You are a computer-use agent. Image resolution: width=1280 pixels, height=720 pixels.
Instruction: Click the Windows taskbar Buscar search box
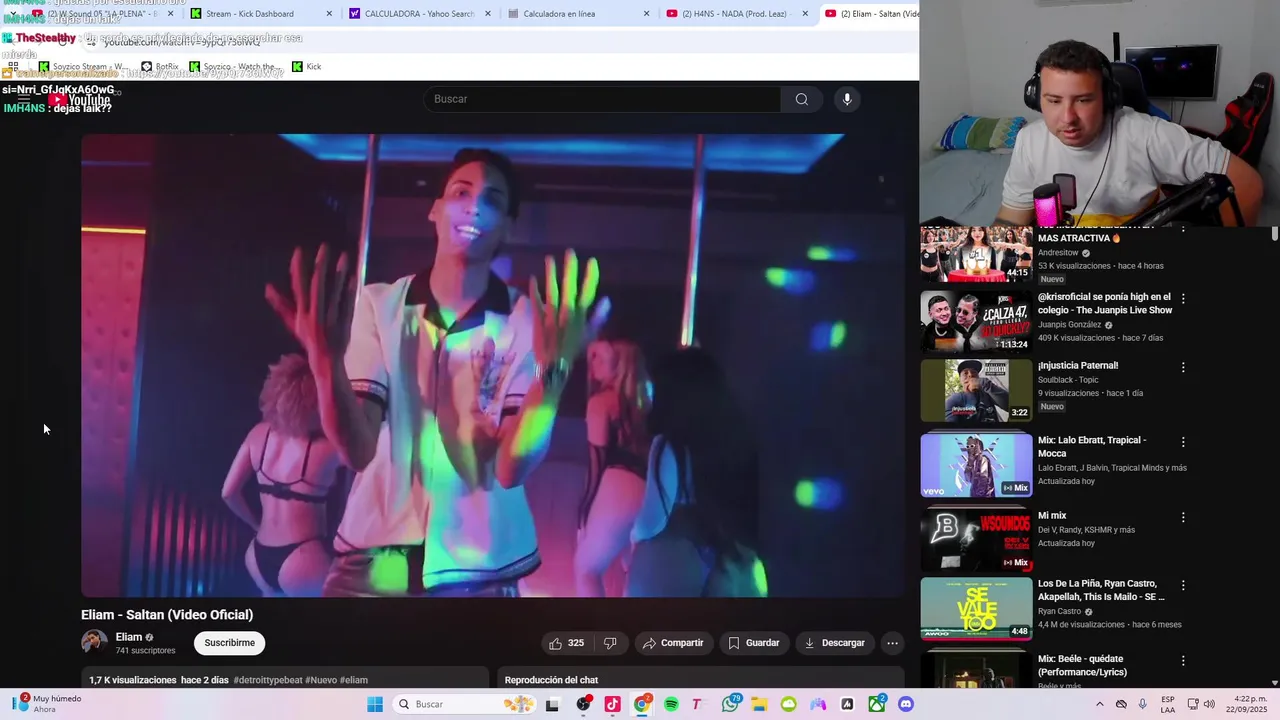pos(462,704)
